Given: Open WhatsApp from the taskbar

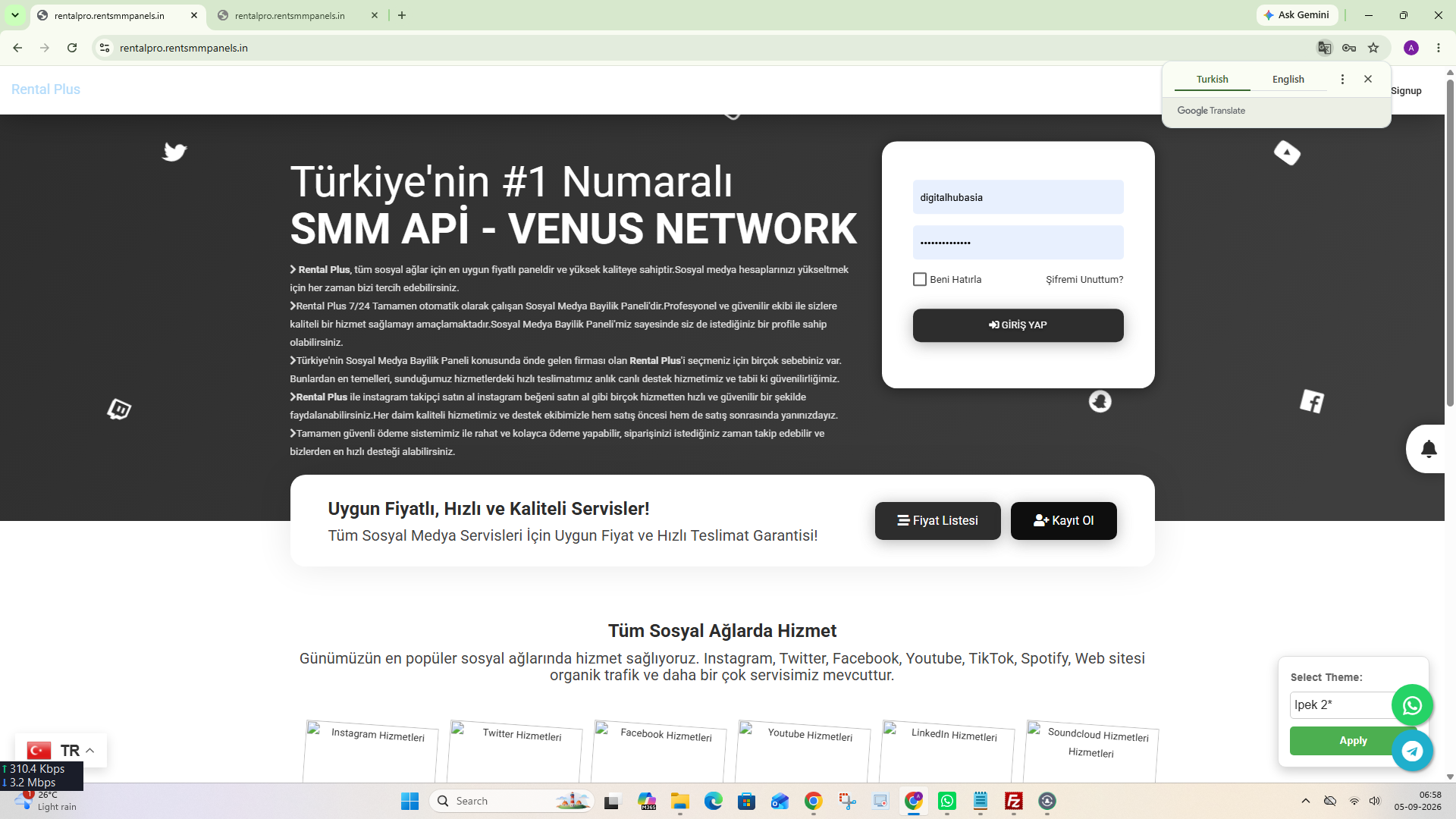Looking at the screenshot, I should coord(947,801).
